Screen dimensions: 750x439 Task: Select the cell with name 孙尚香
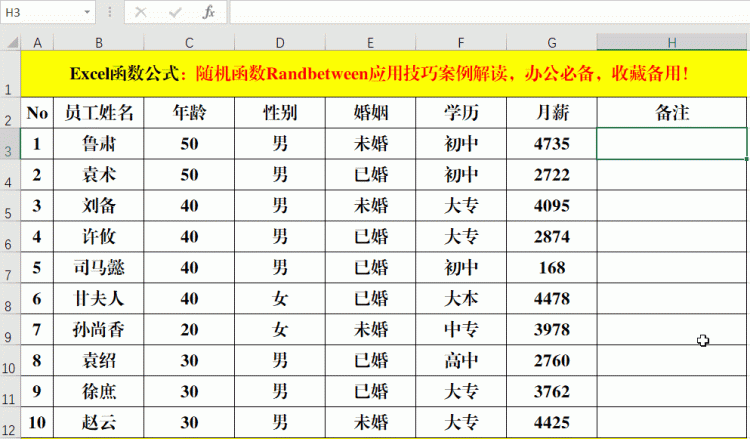click(x=99, y=329)
